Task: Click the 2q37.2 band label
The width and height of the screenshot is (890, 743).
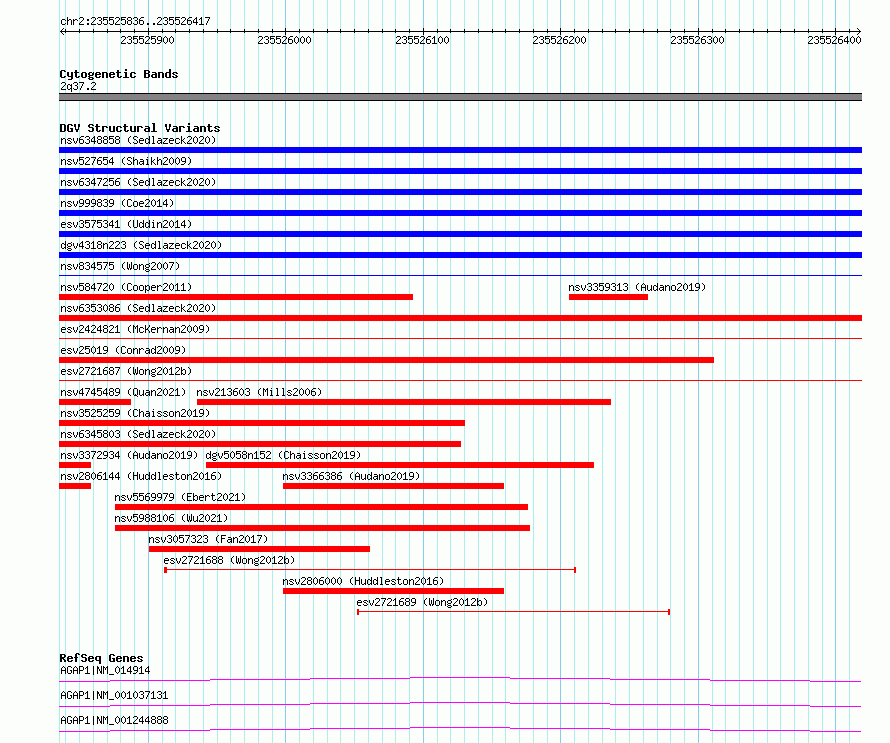Action: pos(78,86)
